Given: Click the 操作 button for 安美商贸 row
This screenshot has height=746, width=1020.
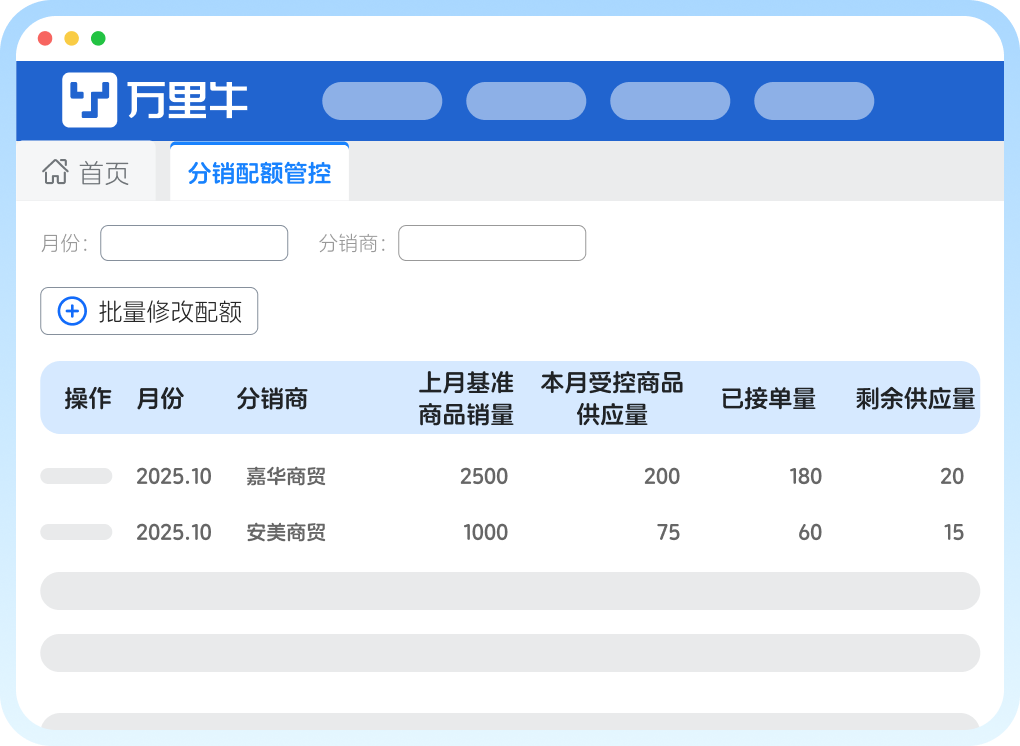Looking at the screenshot, I should click(76, 532).
